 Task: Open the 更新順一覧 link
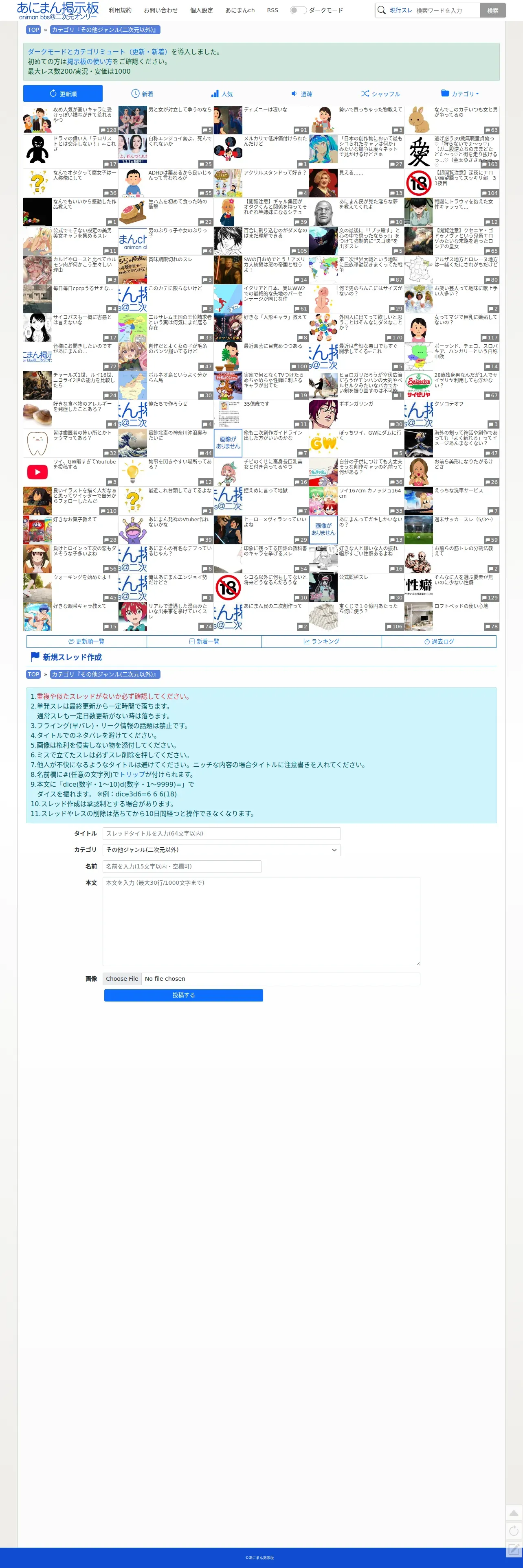click(x=87, y=641)
